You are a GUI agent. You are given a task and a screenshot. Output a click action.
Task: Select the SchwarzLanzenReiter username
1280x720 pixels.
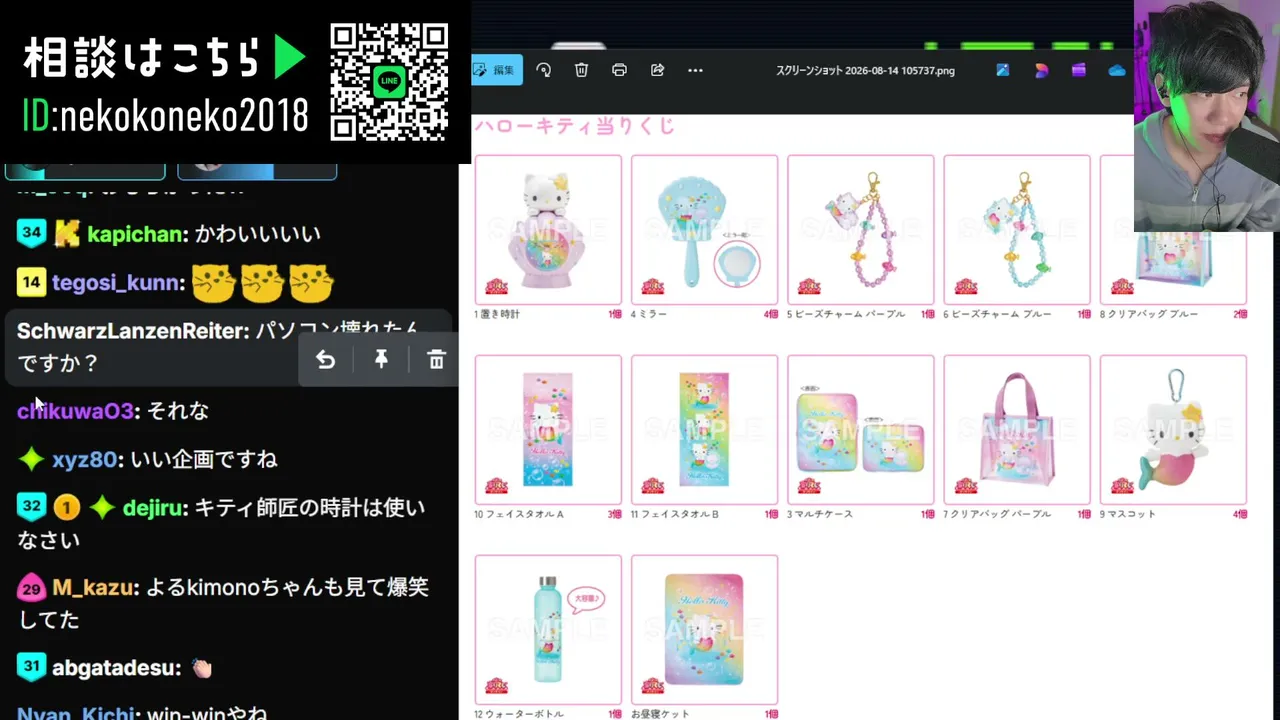pyautogui.click(x=130, y=331)
